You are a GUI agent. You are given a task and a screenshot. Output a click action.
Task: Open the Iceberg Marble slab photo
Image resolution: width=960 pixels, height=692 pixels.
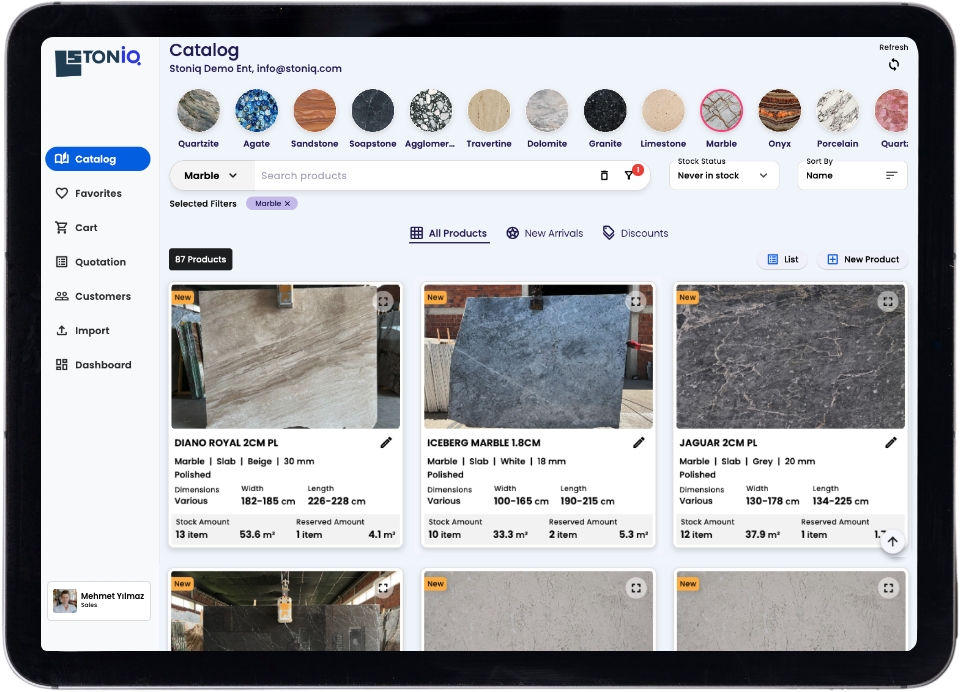[538, 356]
